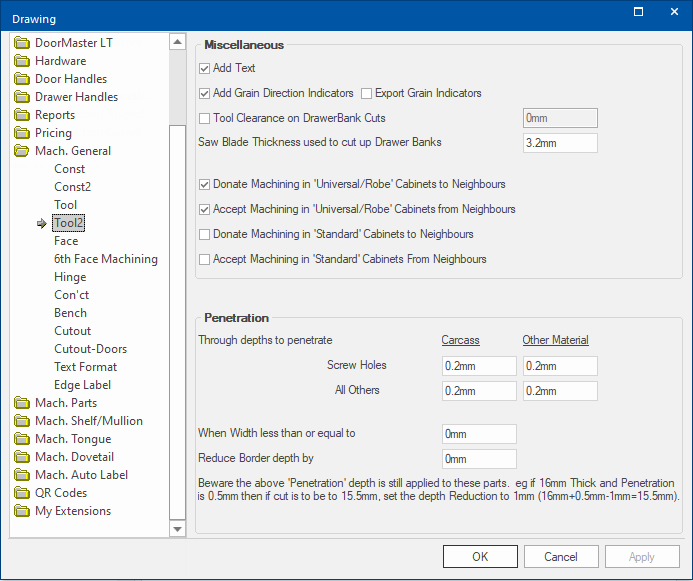
Task: Expand the Mach. Parts tree node
Action: tap(66, 403)
